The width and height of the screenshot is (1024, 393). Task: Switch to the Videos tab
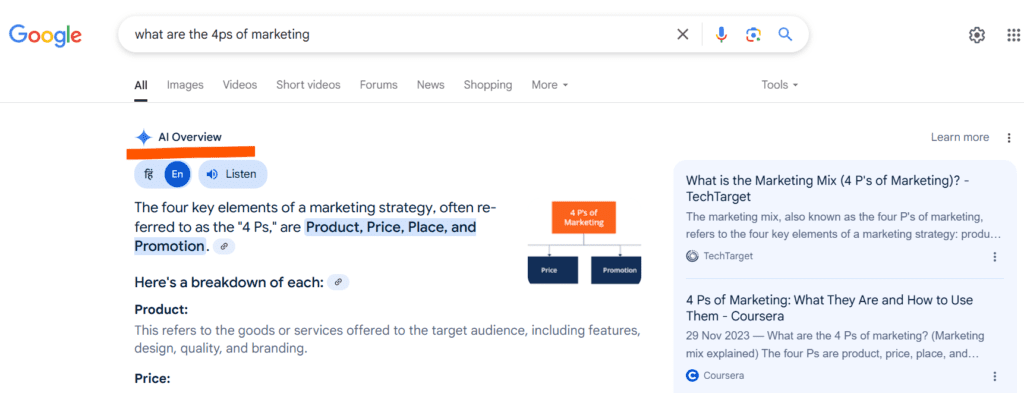[240, 85]
